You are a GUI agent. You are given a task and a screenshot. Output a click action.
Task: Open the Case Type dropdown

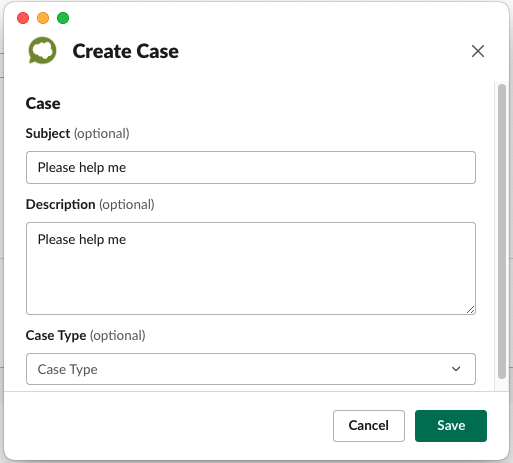coord(251,369)
